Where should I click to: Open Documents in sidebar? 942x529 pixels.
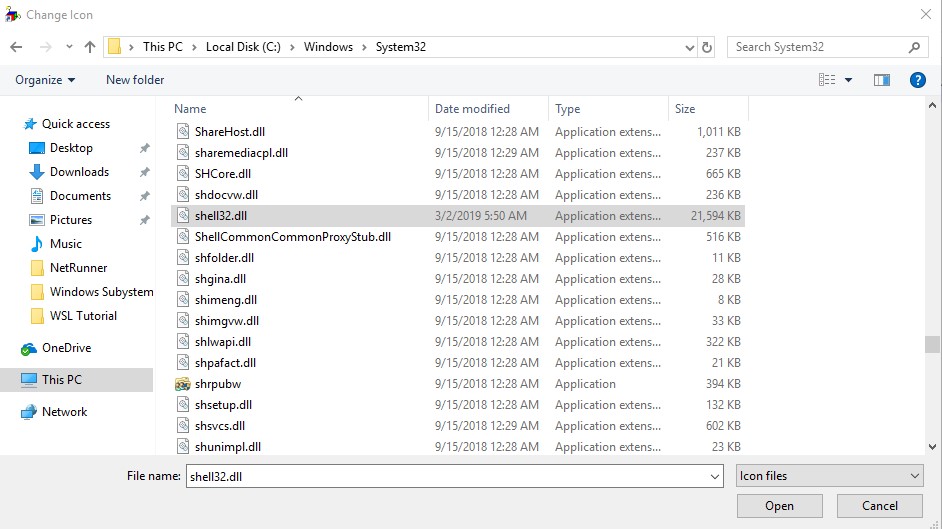pyautogui.click(x=80, y=196)
